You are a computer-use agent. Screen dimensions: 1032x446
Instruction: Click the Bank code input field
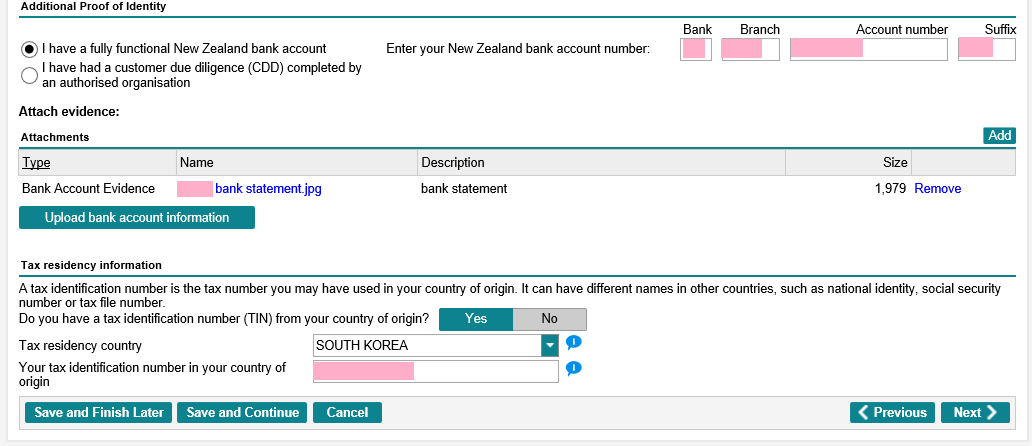[696, 49]
